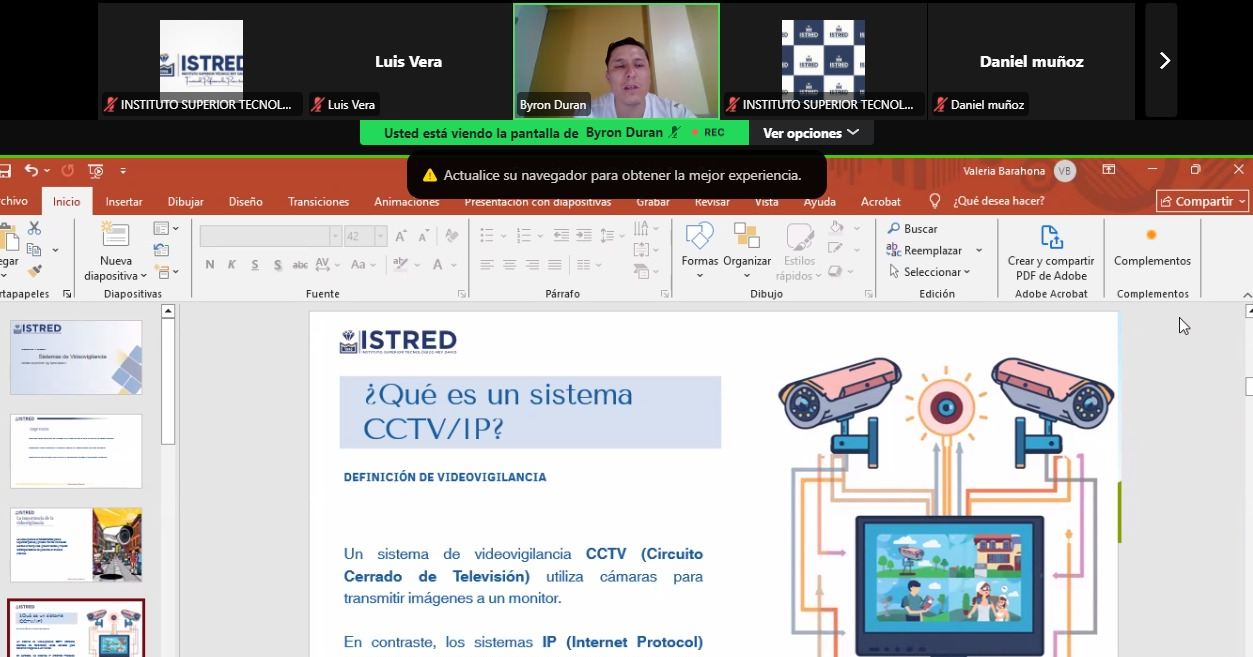Screen dimensions: 1253x657
Task: Expand the Ver opciones dropdown
Action: click(x=811, y=133)
